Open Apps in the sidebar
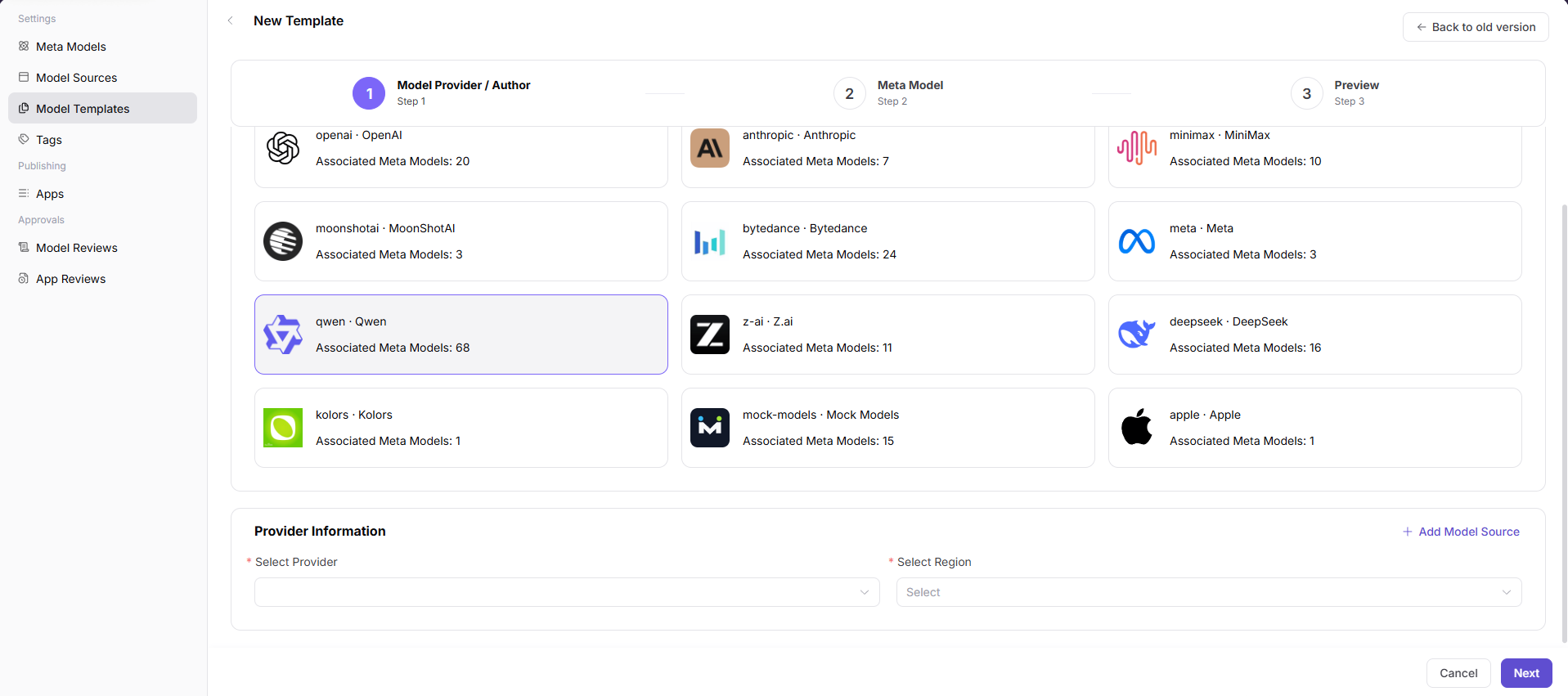Viewport: 1568px width, 696px height. 102,193
